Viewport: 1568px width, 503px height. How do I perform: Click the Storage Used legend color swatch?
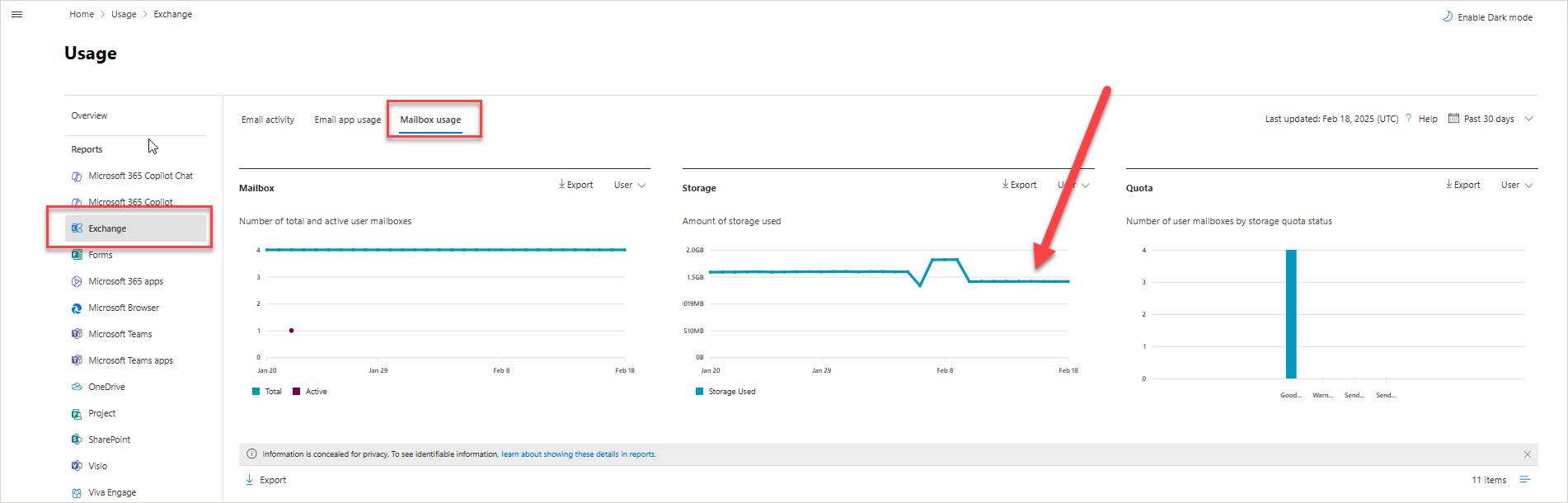coord(700,392)
